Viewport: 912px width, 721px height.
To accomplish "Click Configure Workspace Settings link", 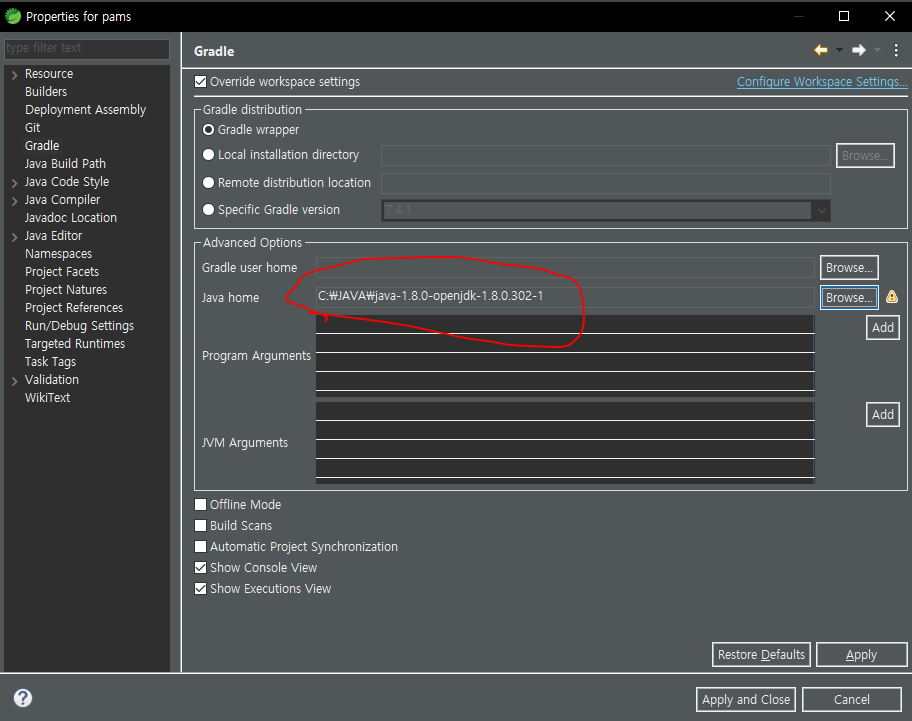I will click(822, 81).
